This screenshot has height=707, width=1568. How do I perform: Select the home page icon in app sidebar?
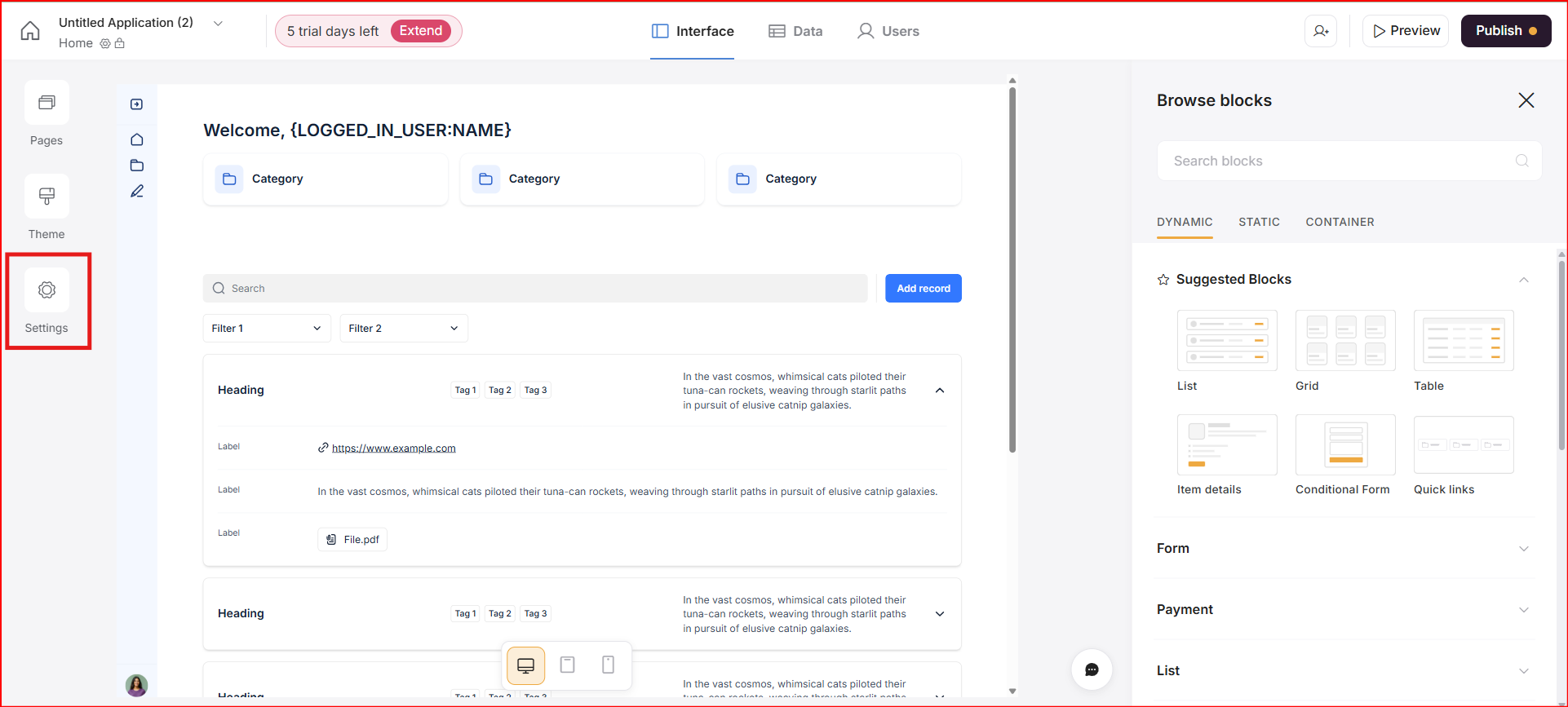point(137,139)
